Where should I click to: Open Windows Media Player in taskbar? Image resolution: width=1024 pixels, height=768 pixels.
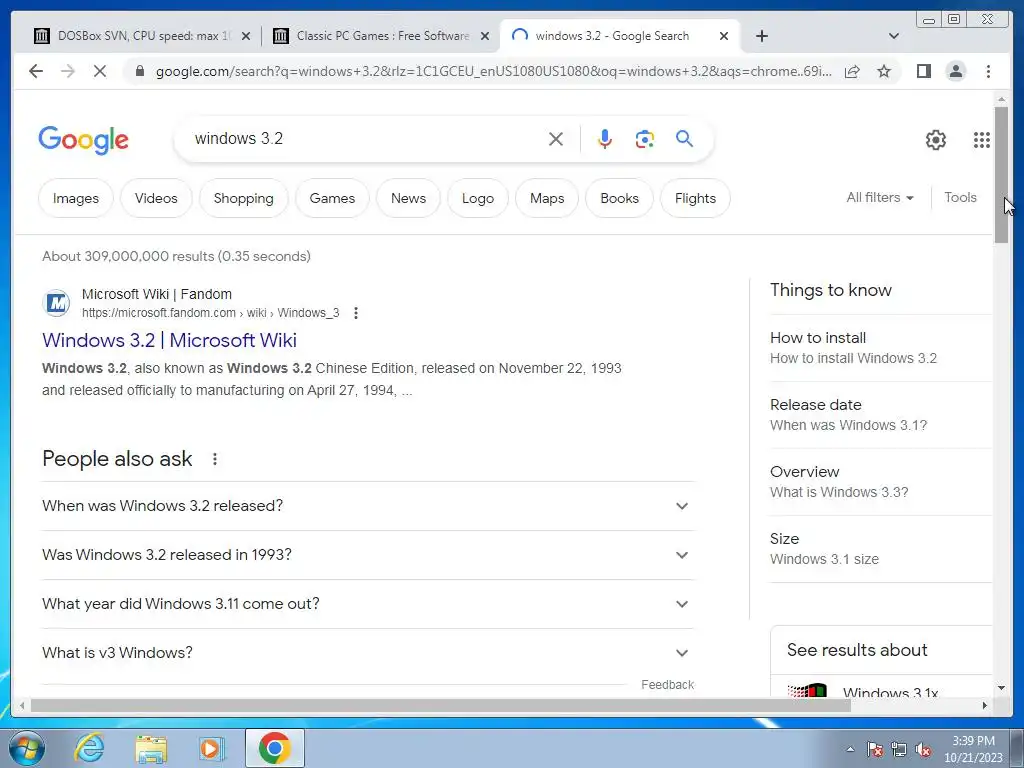tap(212, 748)
